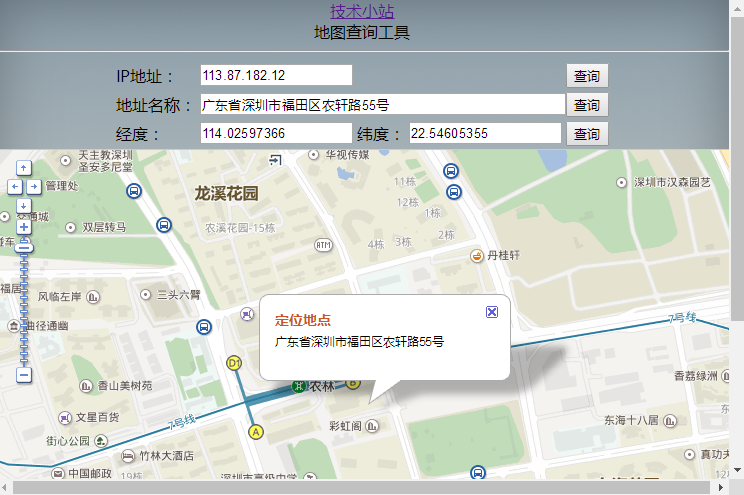744x495 pixels.
Task: Click upper bus stop icon near 11栋
Action: pyautogui.click(x=451, y=171)
